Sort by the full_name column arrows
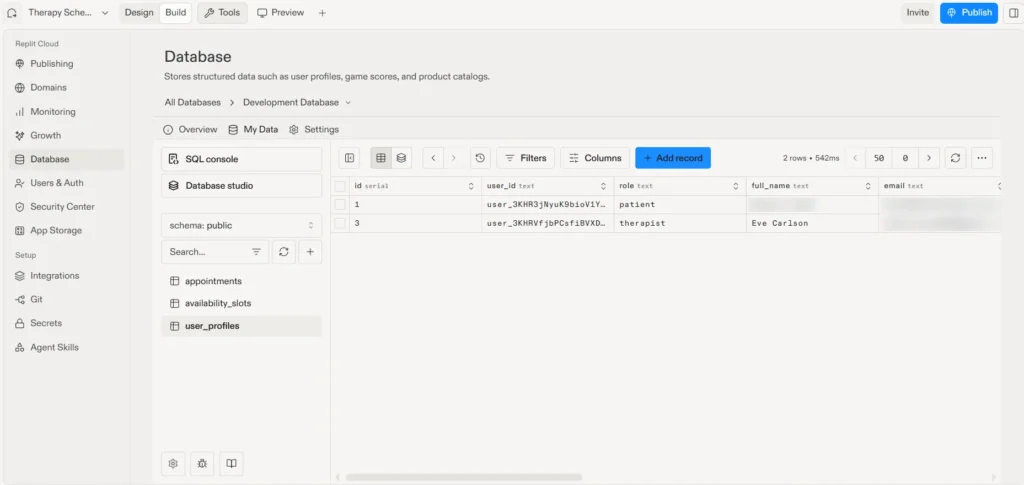 click(x=868, y=186)
